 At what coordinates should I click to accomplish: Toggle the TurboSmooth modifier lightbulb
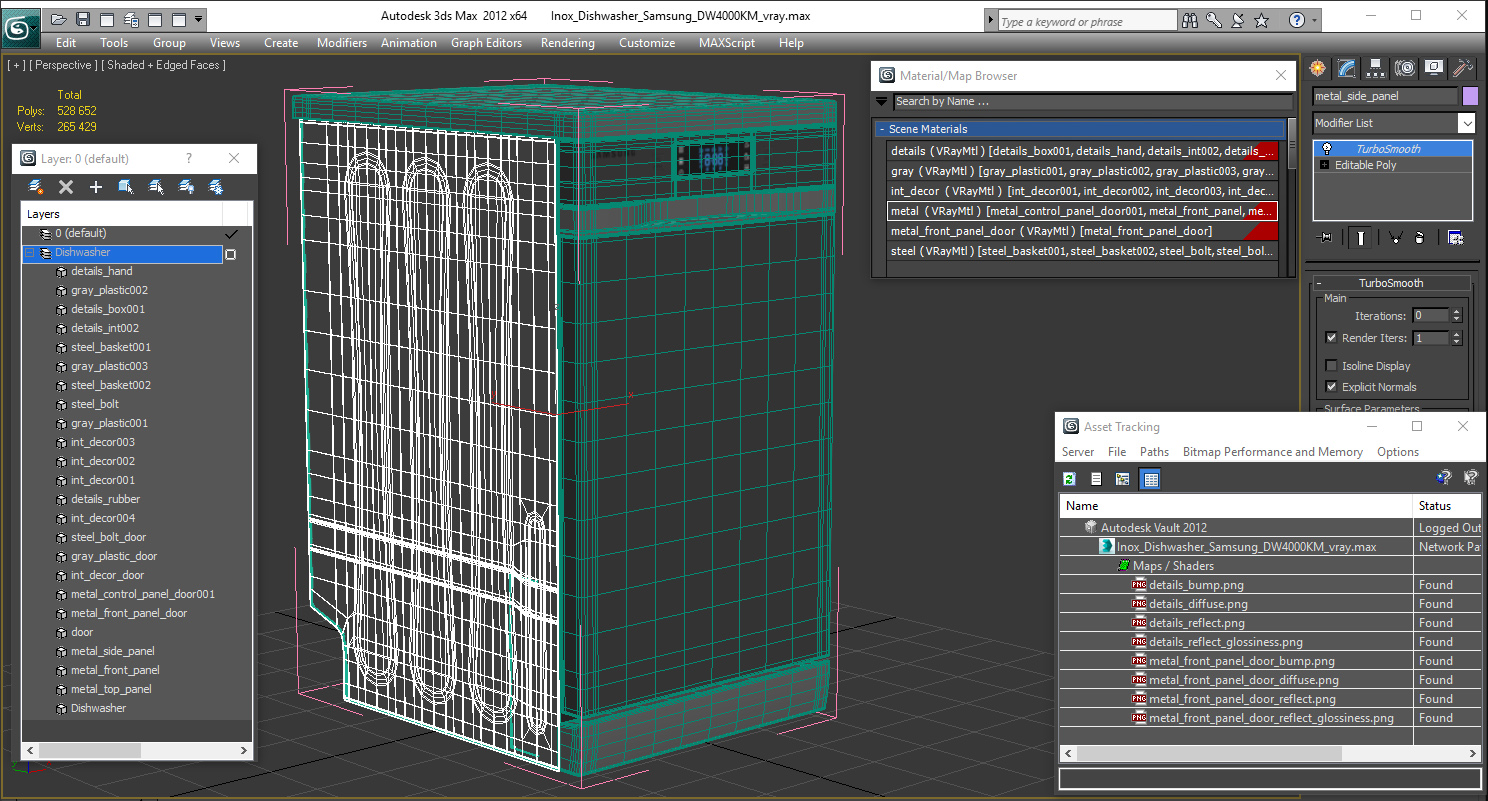(x=1326, y=149)
